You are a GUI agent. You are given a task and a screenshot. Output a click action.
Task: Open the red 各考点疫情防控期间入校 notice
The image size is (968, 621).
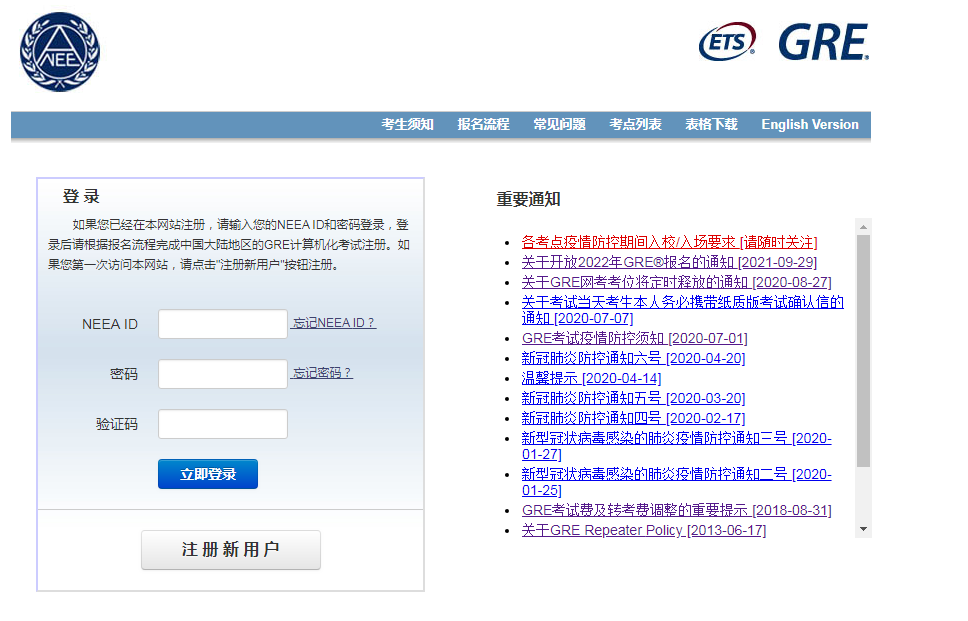tap(669, 242)
